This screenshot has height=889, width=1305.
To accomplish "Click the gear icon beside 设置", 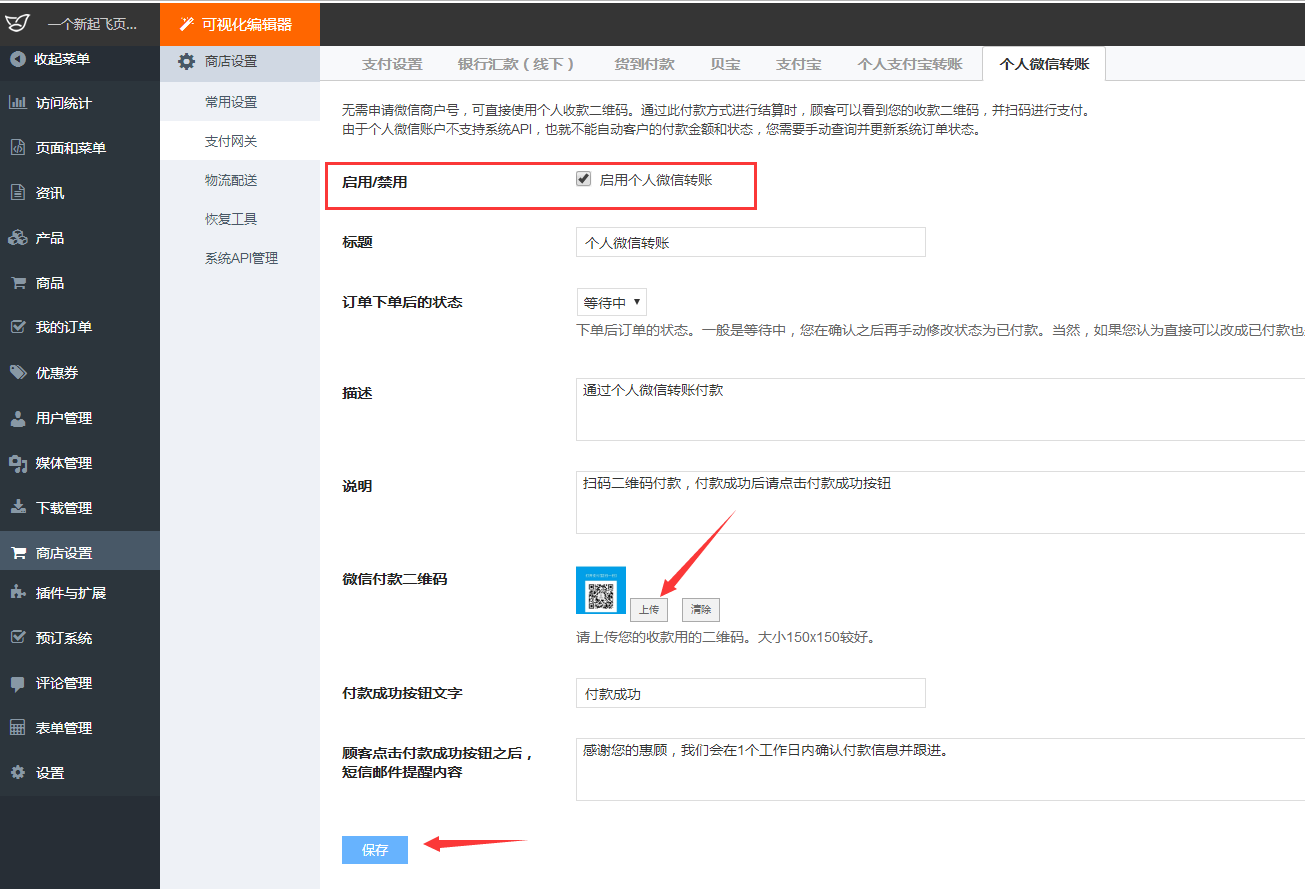I will (x=17, y=772).
